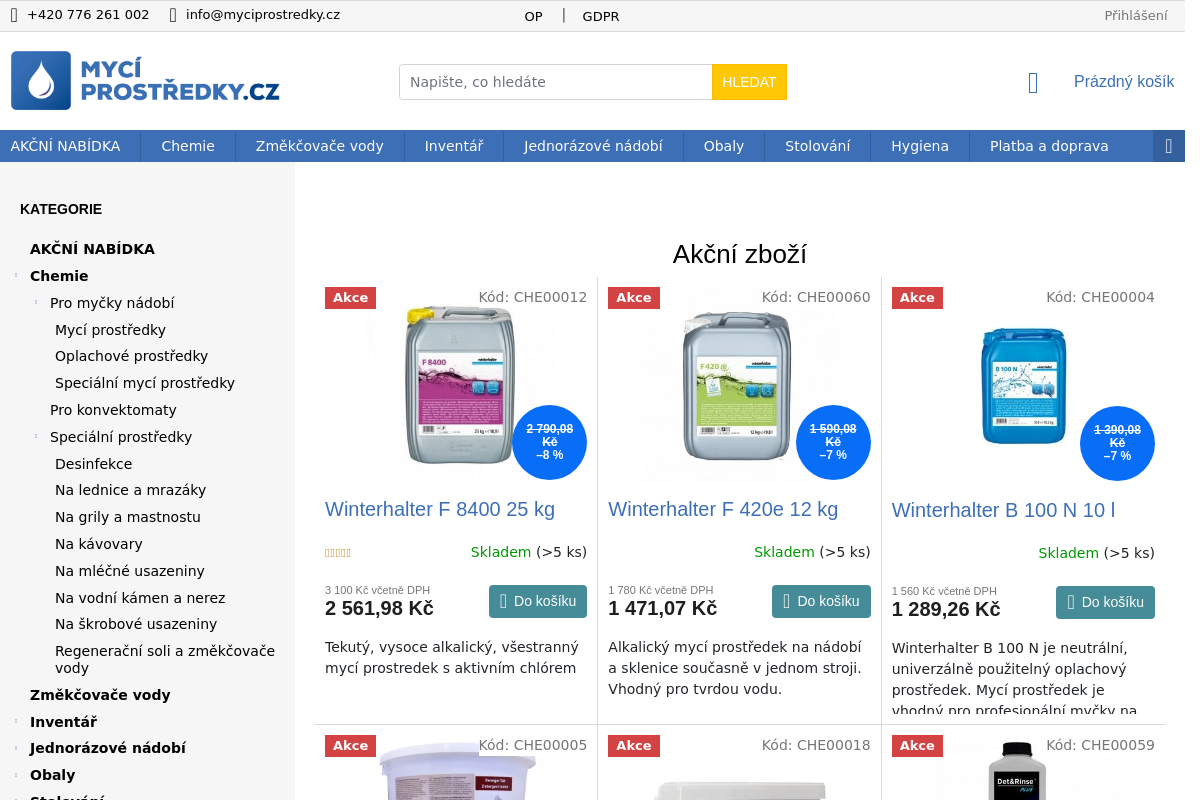Image resolution: width=1200 pixels, height=800 pixels.
Task: Select Mycí prostředky in the sidebar
Action: click(x=110, y=330)
